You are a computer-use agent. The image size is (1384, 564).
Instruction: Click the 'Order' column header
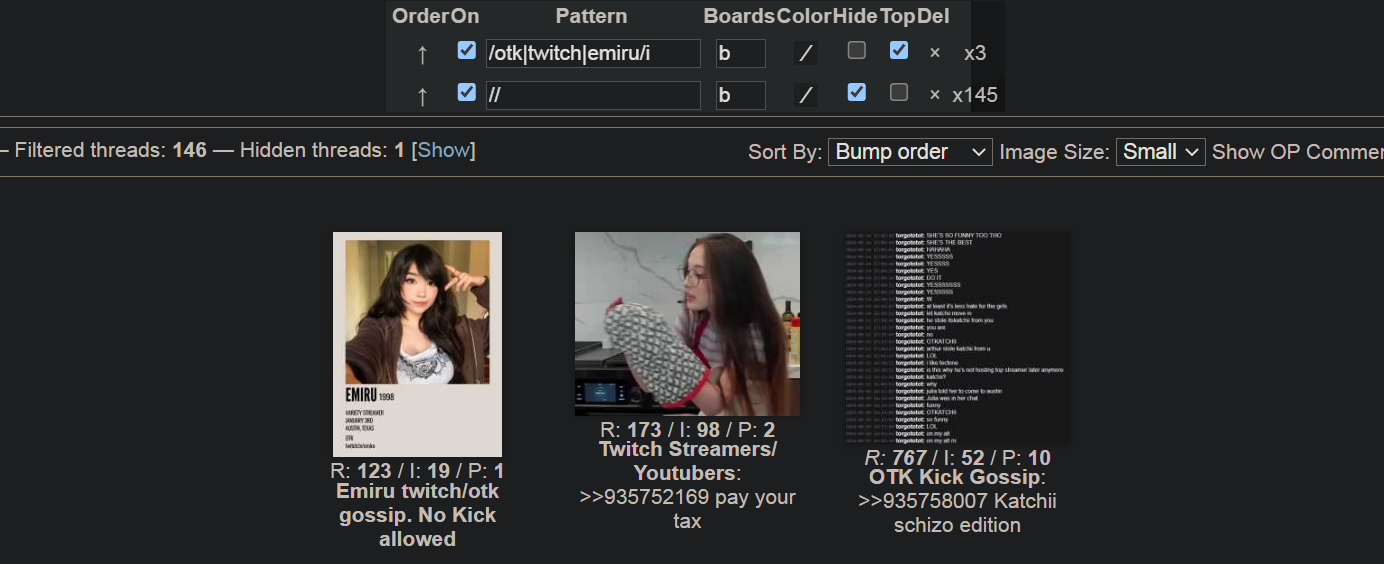(x=421, y=16)
